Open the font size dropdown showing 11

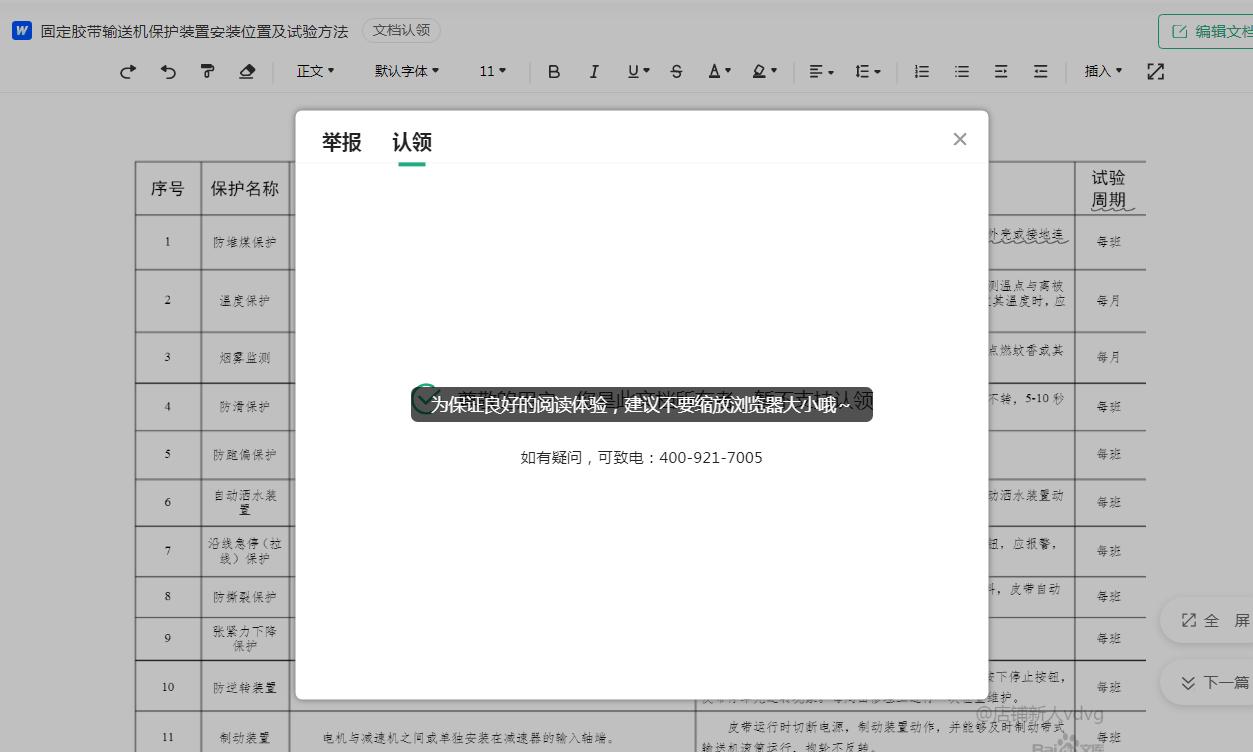point(492,71)
